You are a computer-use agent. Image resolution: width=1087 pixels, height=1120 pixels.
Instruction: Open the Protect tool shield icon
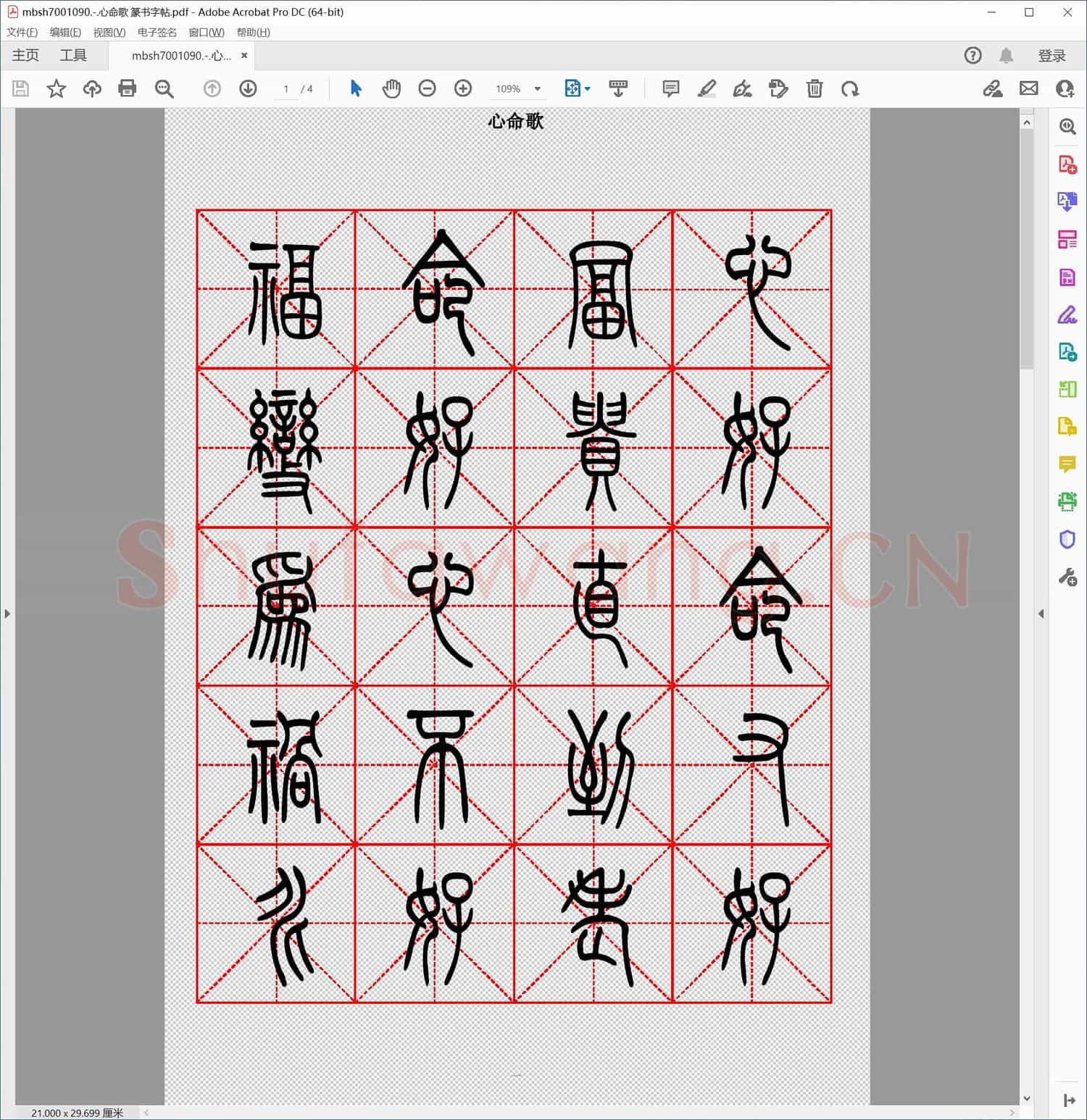1067,539
